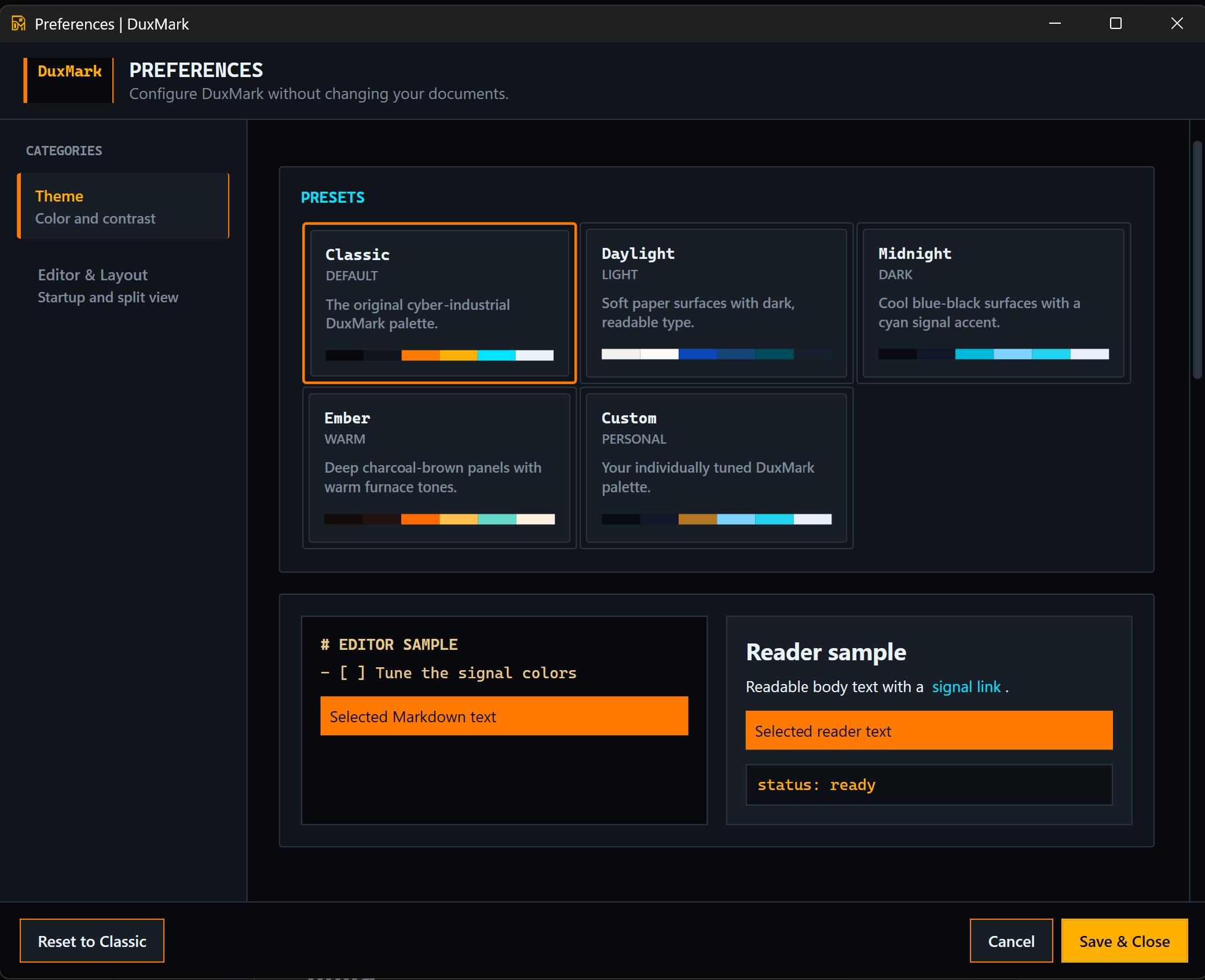This screenshot has width=1205, height=980.
Task: Click the DuxMark app icon in title bar
Action: pos(19,24)
